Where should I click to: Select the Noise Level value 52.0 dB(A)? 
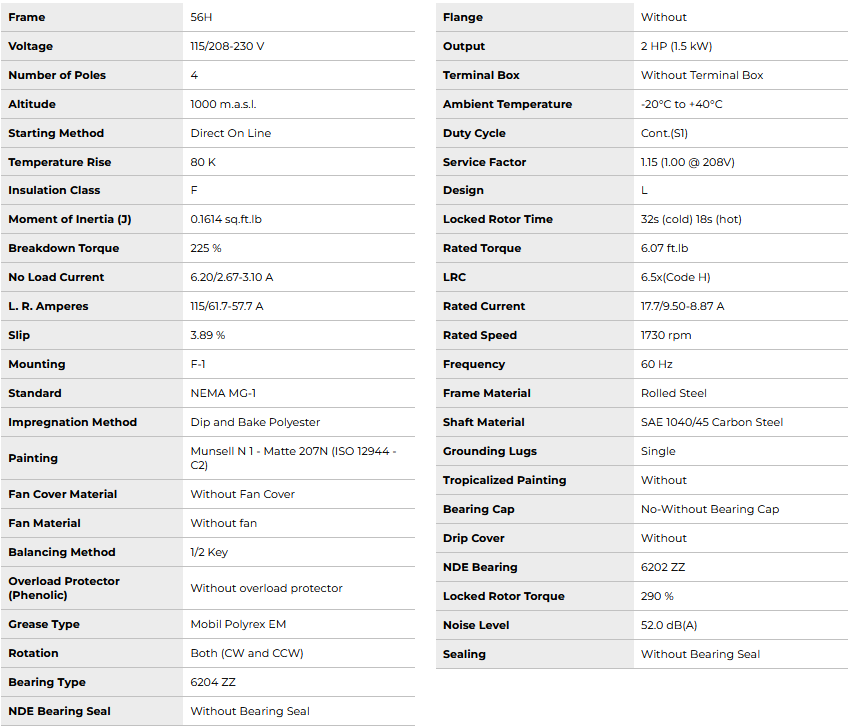point(669,625)
